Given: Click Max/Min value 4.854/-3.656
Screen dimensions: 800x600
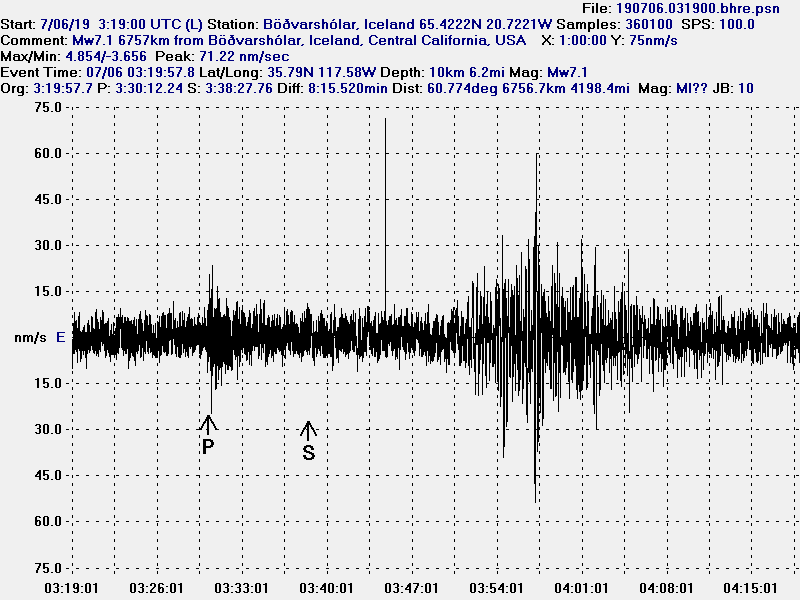Looking at the screenshot, I should 106,56.
